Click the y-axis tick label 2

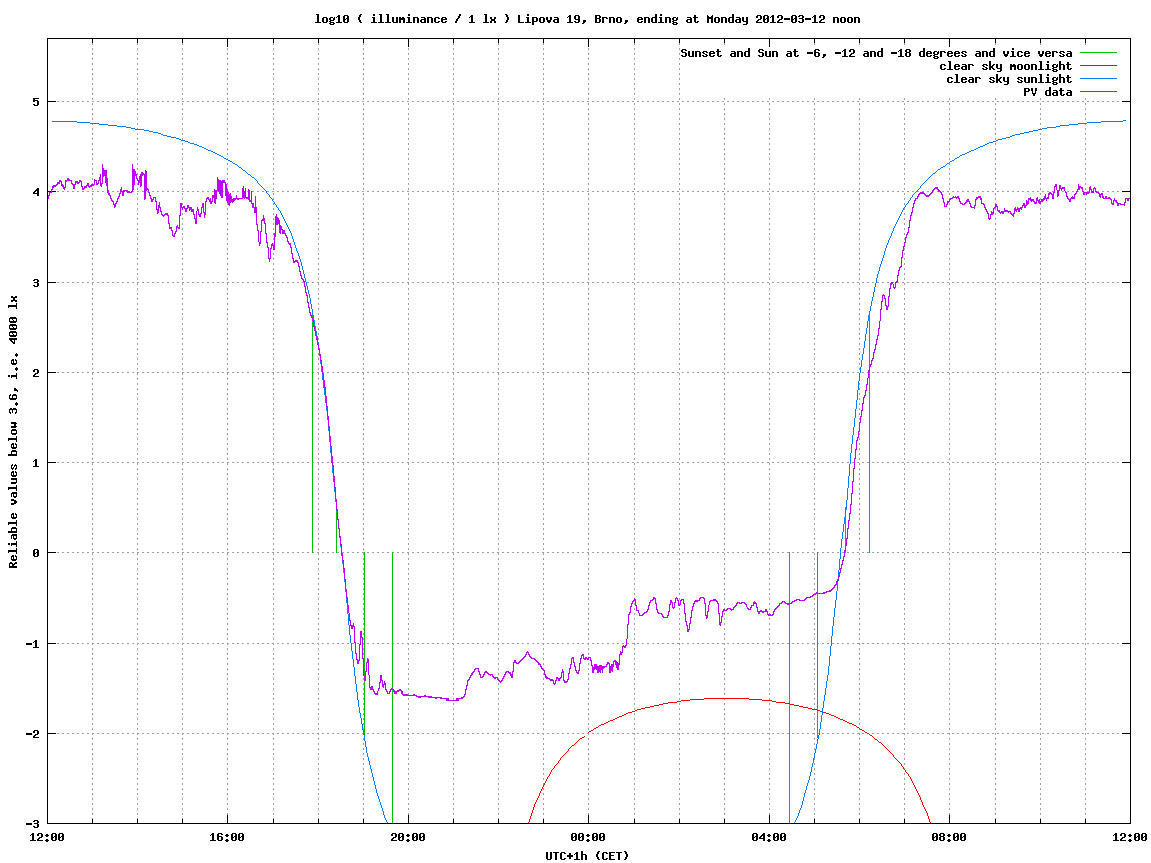pyautogui.click(x=35, y=373)
